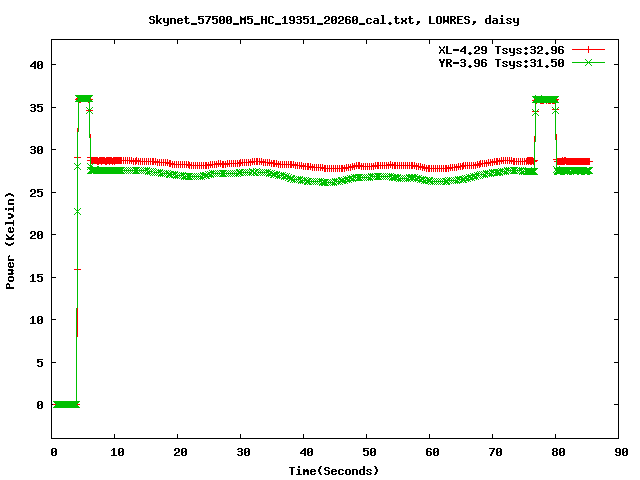Click the Time(Seconds) axis label
Screen dimensions: 640x480
[x=333, y=471]
